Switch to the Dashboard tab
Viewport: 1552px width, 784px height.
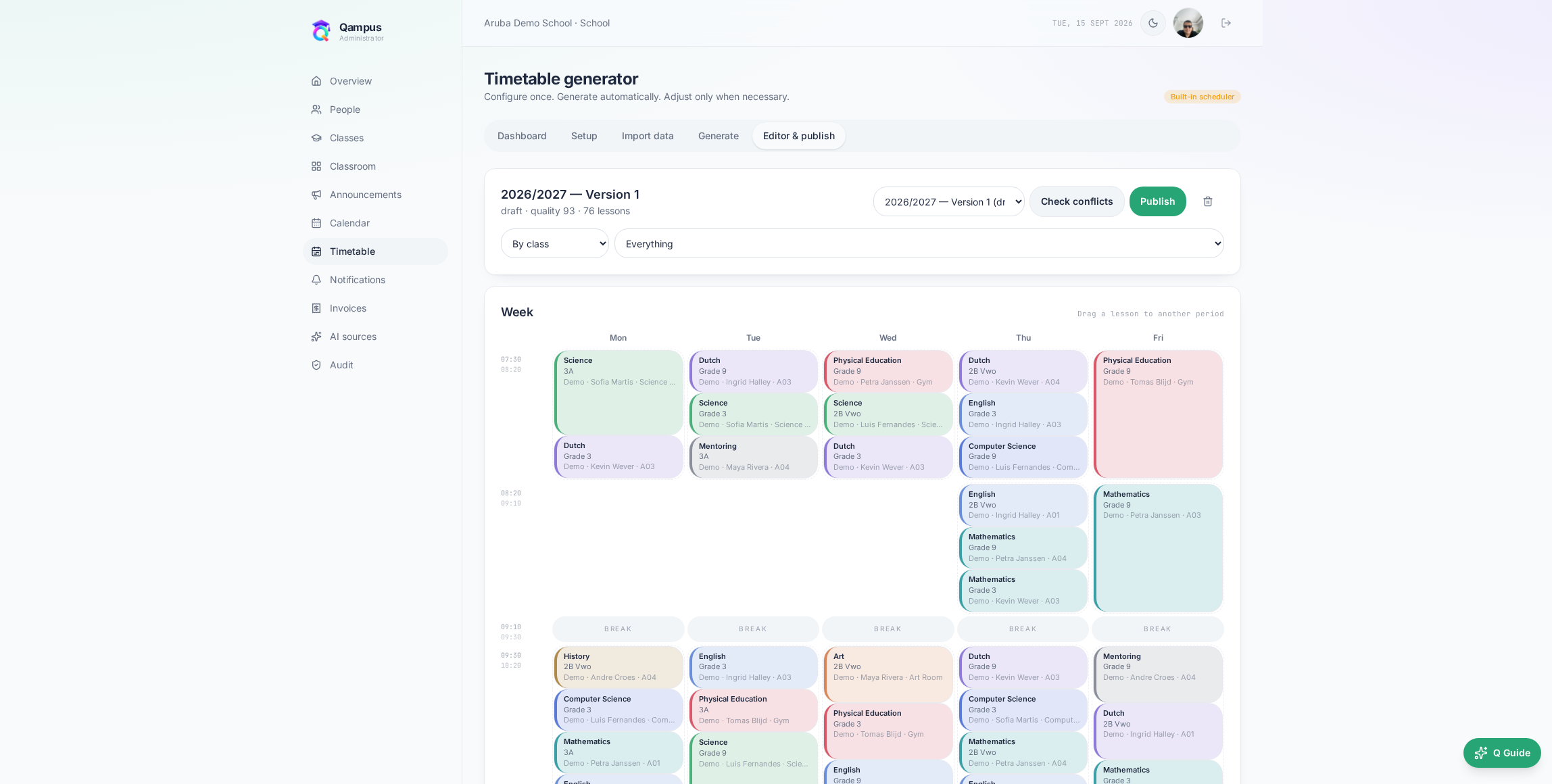[x=522, y=136]
